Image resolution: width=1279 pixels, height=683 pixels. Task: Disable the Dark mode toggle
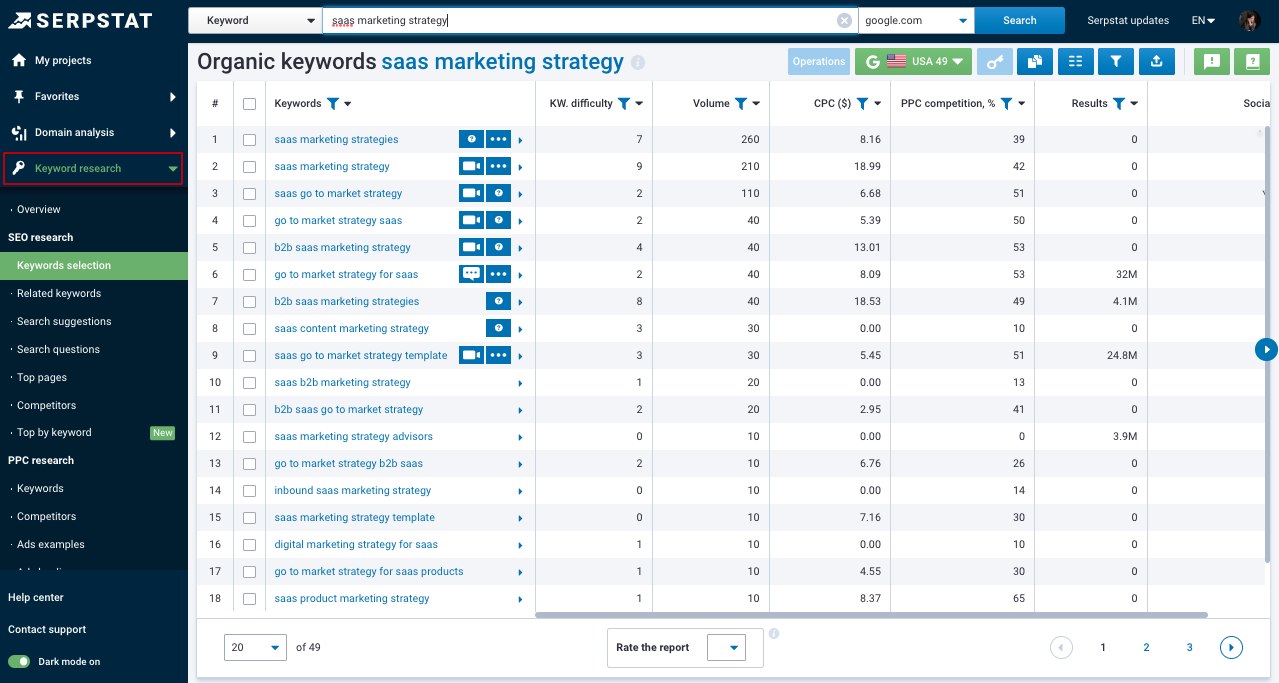coord(21,661)
